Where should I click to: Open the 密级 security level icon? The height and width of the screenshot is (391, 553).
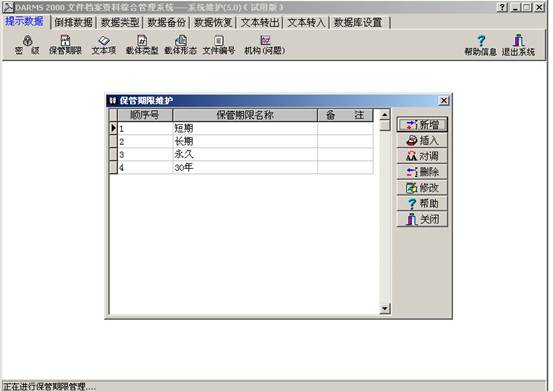28,45
